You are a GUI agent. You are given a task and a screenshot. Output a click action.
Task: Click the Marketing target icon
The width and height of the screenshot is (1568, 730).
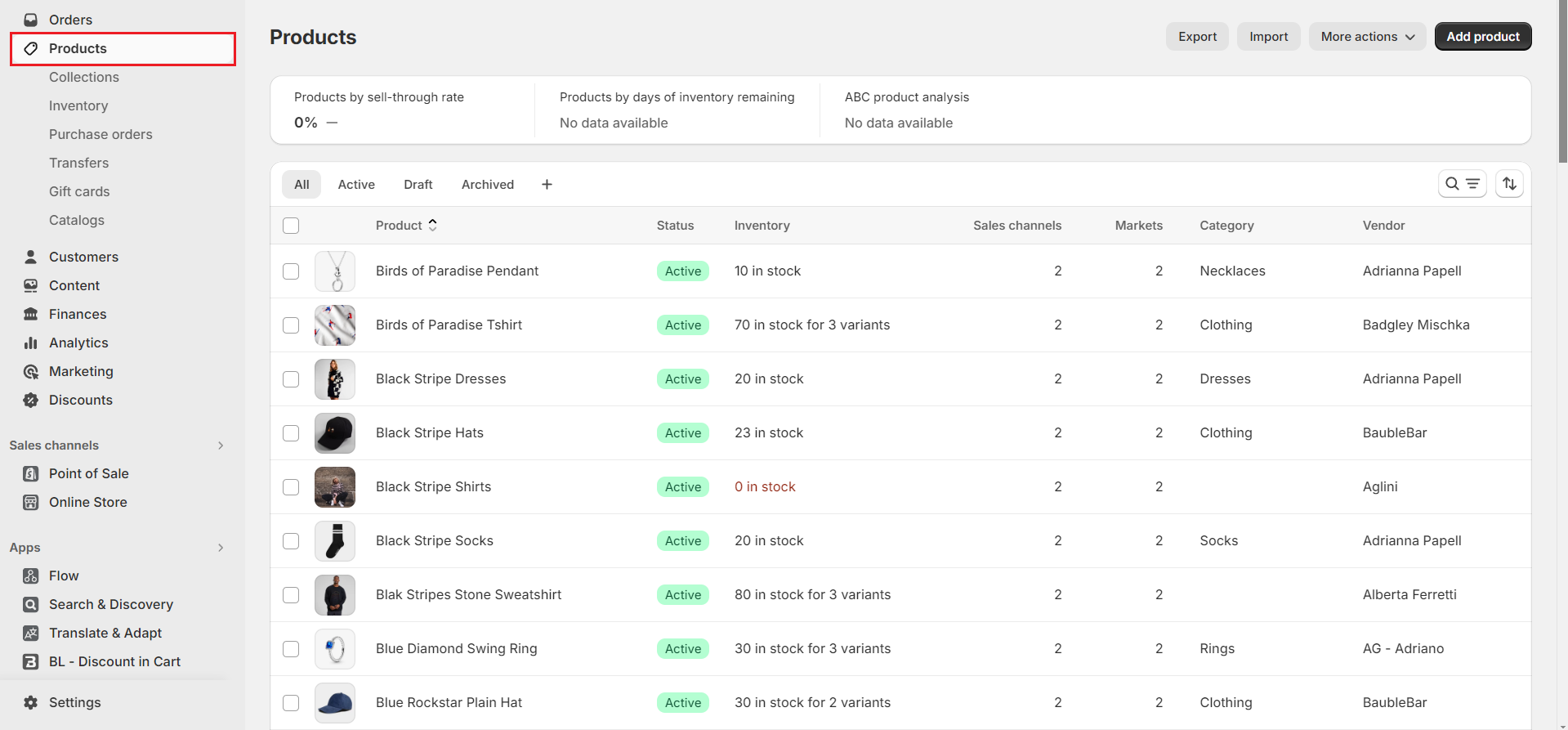tap(31, 371)
